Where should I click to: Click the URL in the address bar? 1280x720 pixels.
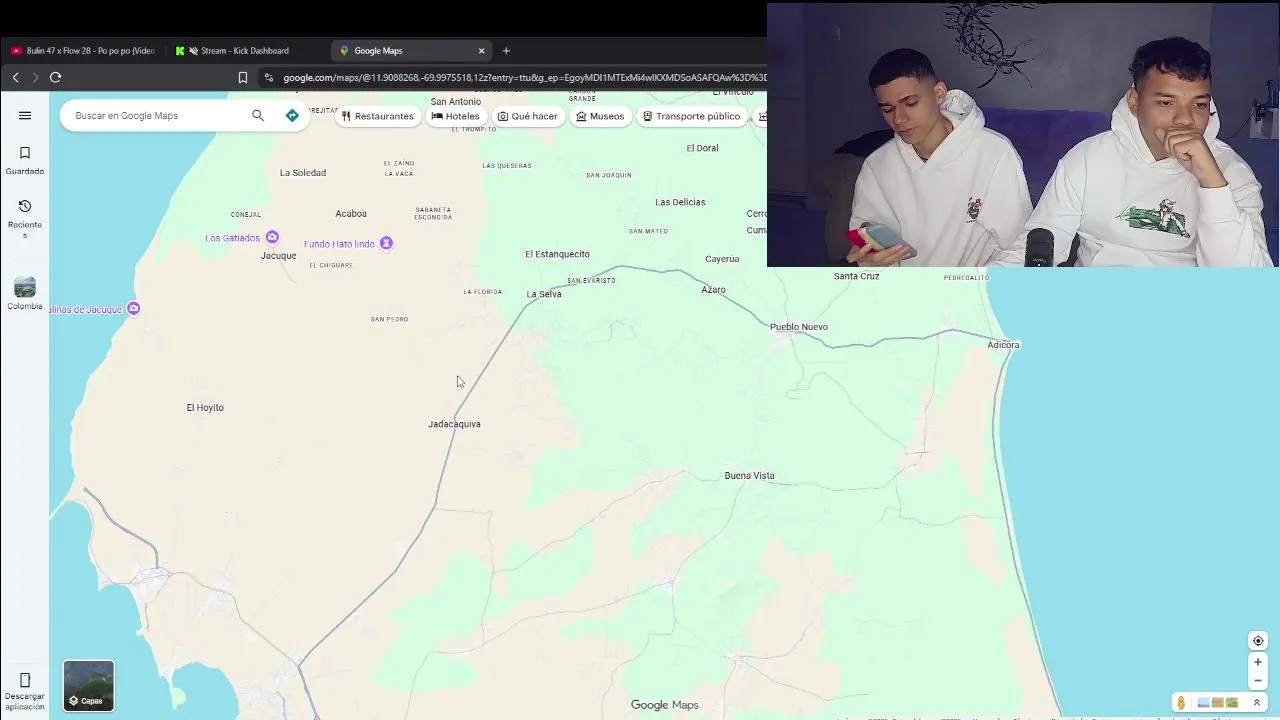[523, 77]
